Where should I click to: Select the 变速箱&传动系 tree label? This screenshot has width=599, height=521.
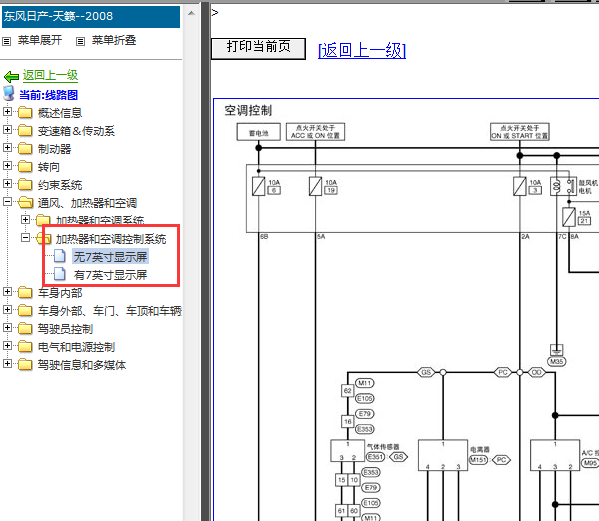[76, 131]
